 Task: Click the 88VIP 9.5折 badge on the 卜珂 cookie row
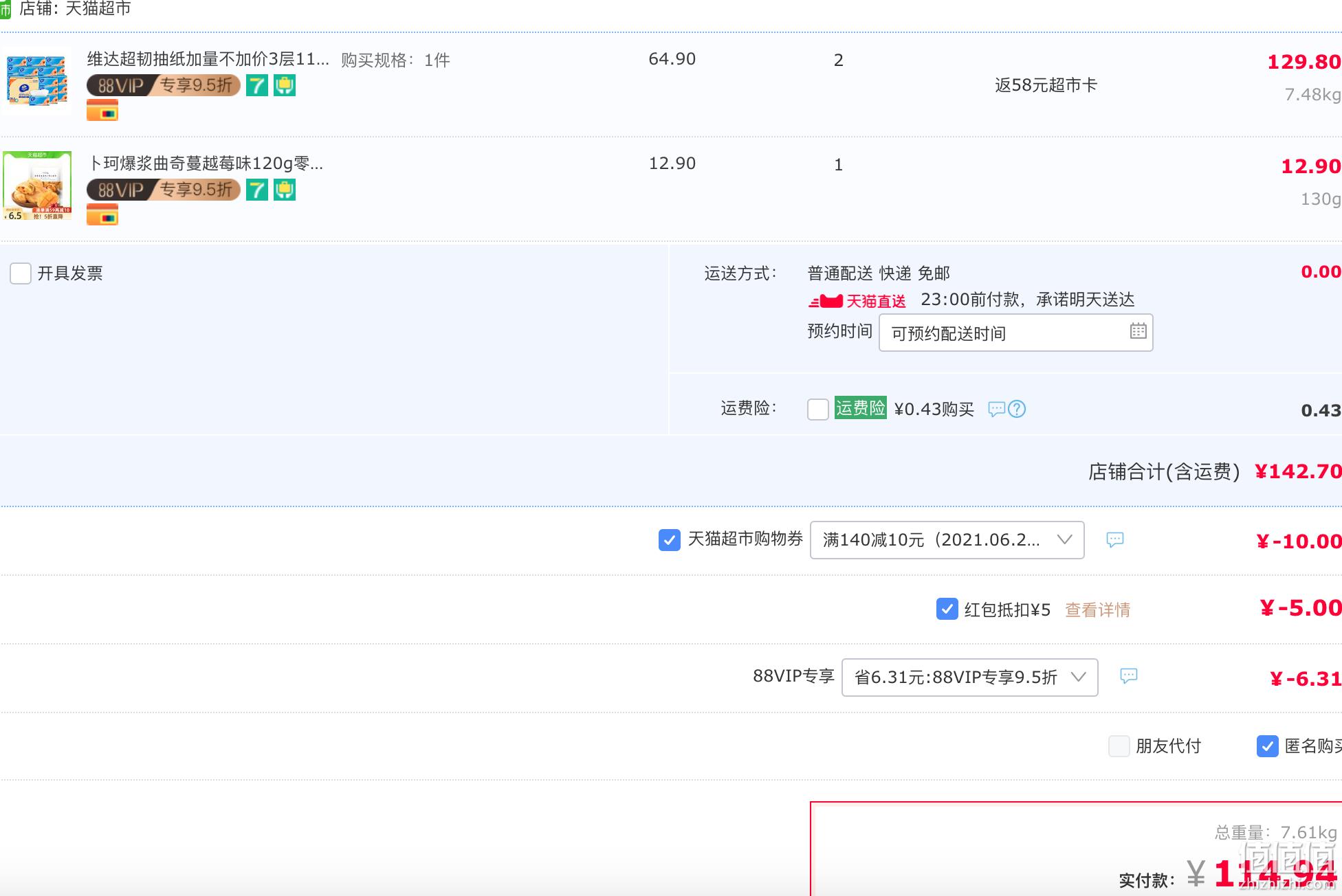pos(164,190)
